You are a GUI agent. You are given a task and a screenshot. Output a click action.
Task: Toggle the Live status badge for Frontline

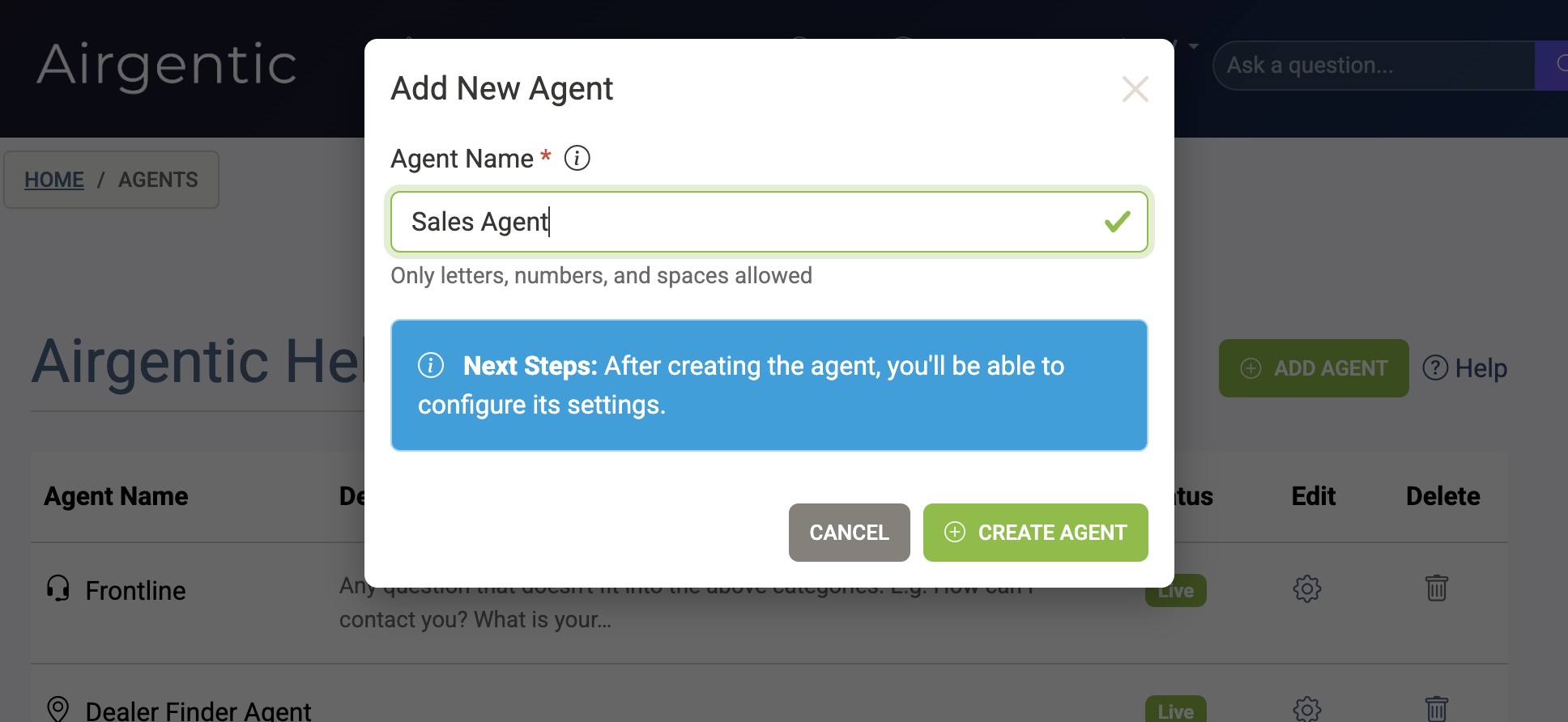coord(1174,589)
